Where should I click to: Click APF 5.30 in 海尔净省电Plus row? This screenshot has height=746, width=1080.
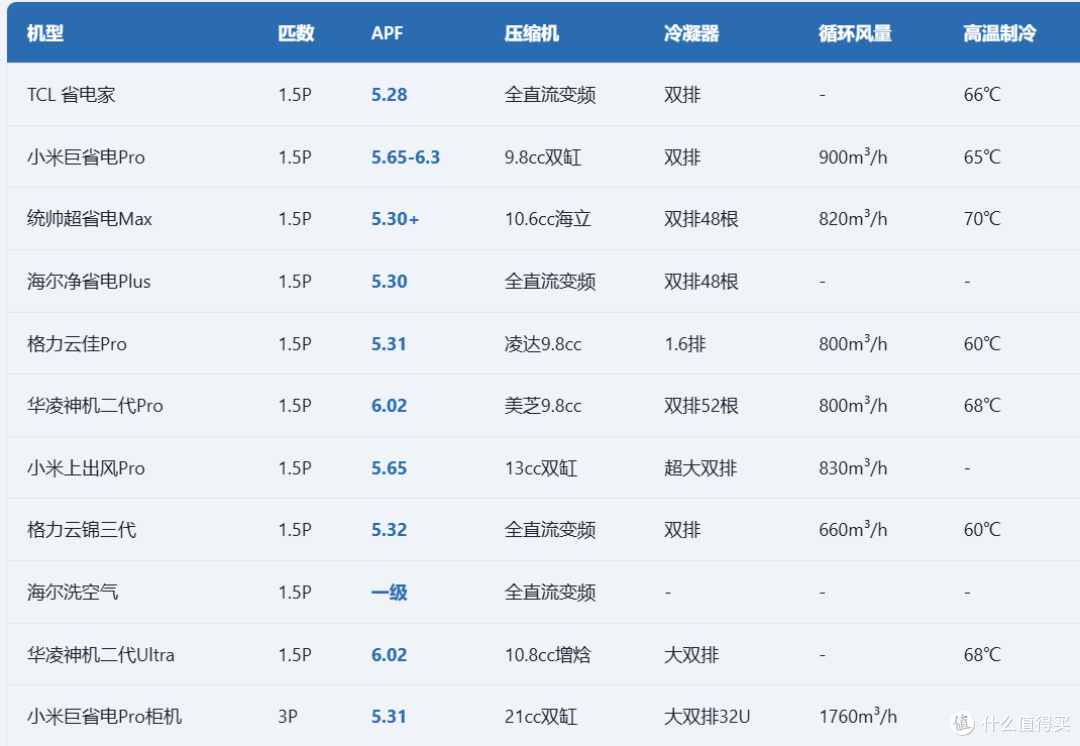coord(389,281)
